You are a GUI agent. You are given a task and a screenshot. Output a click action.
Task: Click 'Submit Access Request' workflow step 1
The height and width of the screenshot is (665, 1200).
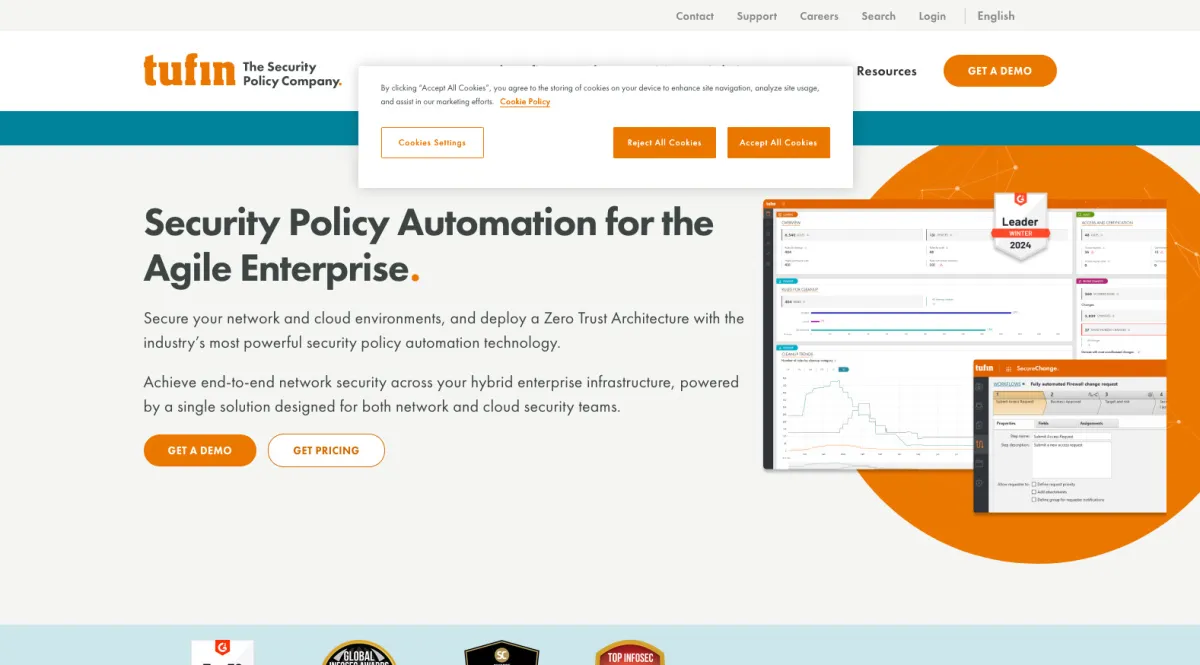(x=1019, y=403)
